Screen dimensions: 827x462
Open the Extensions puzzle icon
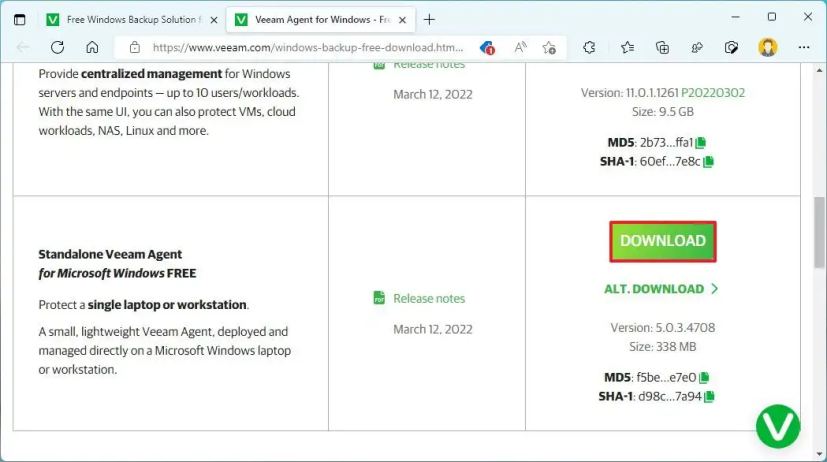point(589,48)
